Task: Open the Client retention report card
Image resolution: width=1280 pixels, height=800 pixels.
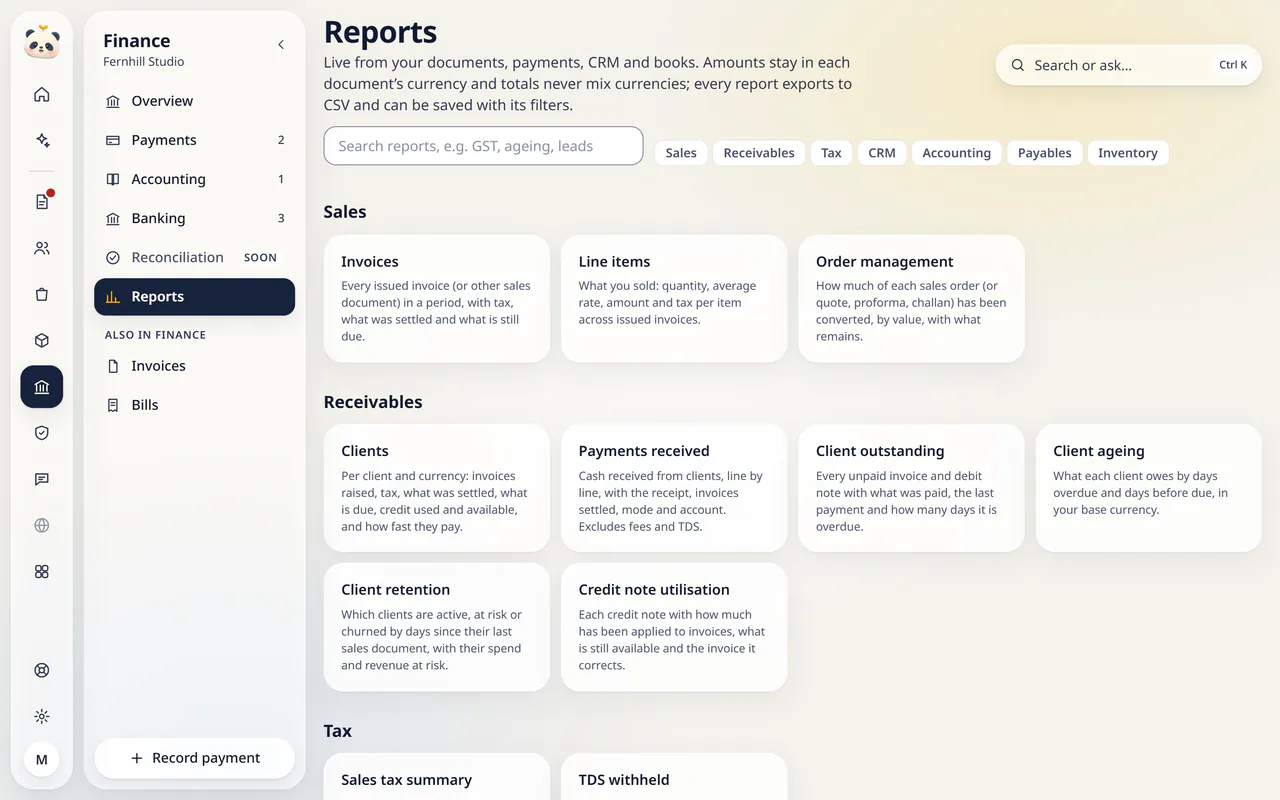Action: [x=437, y=627]
